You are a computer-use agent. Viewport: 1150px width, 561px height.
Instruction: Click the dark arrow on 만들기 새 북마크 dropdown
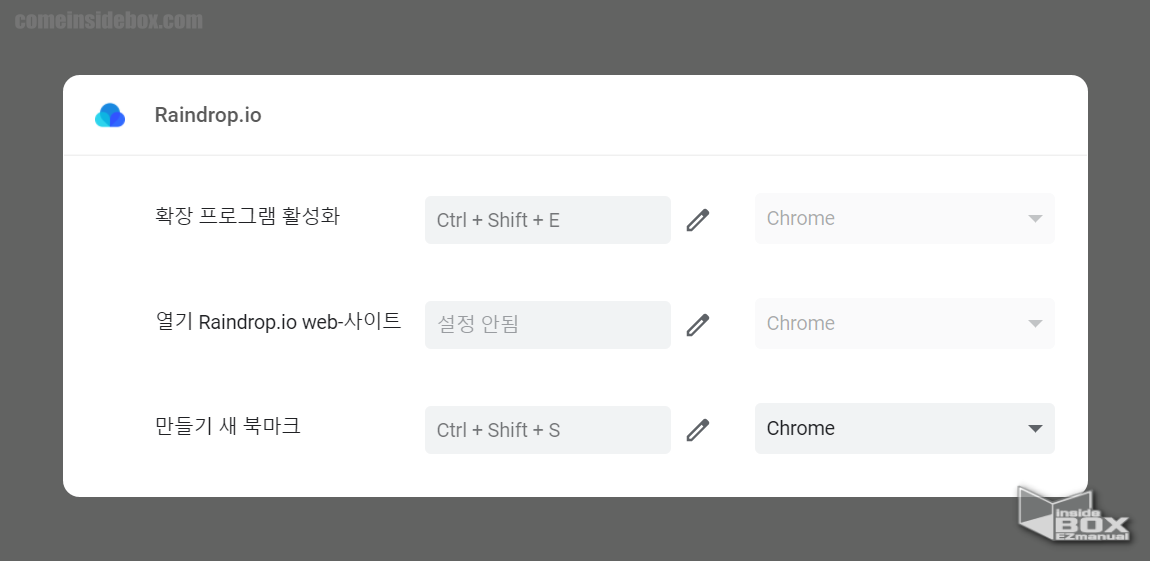pos(1035,429)
